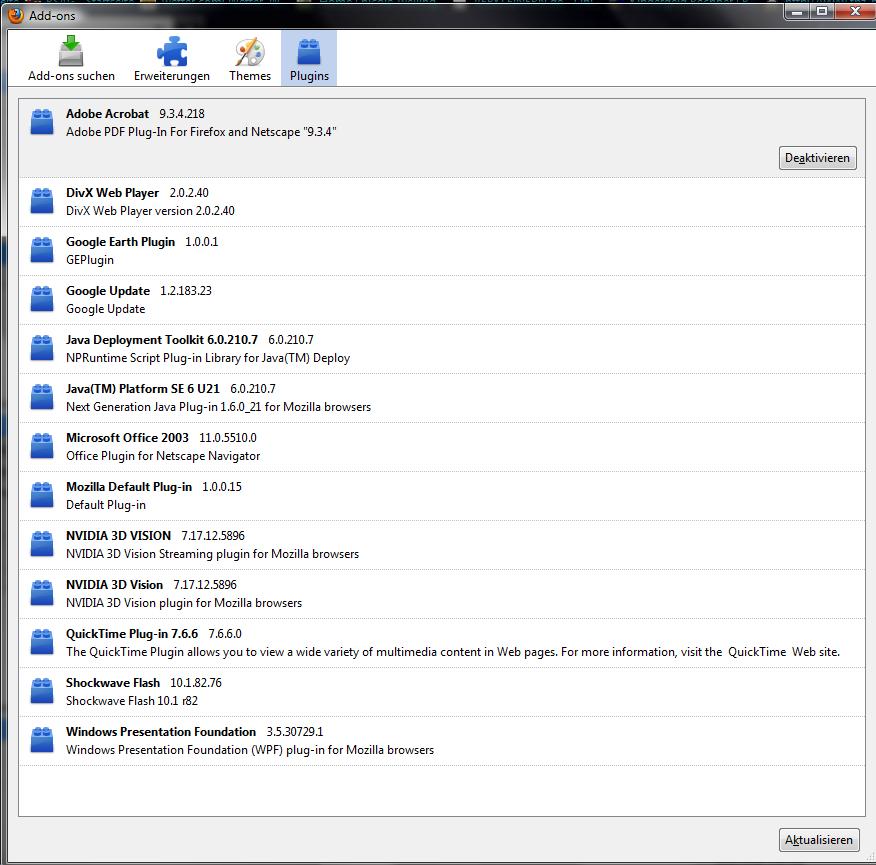This screenshot has width=876, height=865.
Task: Click the 'Default Plug-in' description text
Action: point(106,505)
